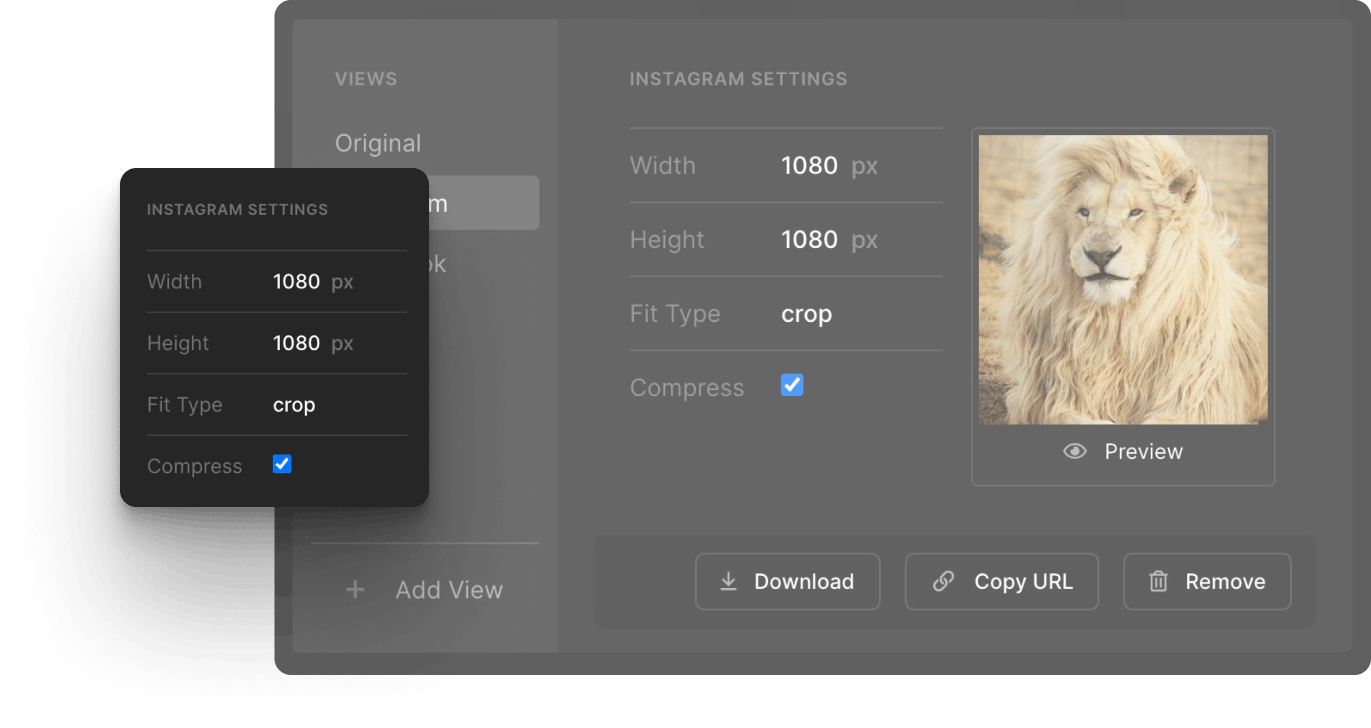
Task: Click the Instagram Settings heading in the floating card
Action: point(237,210)
